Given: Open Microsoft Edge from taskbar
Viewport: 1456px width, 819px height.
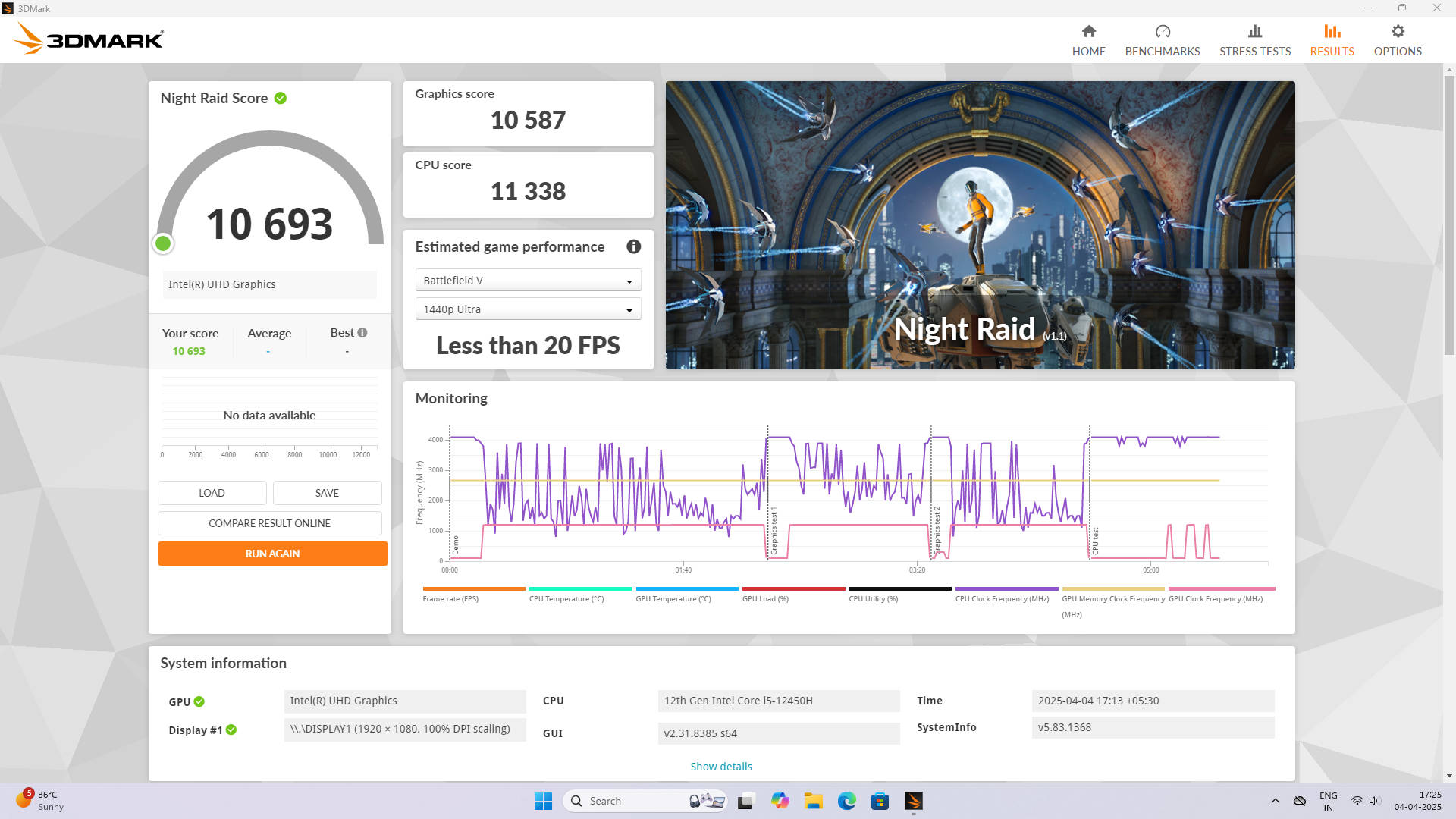Looking at the screenshot, I should pyautogui.click(x=846, y=801).
